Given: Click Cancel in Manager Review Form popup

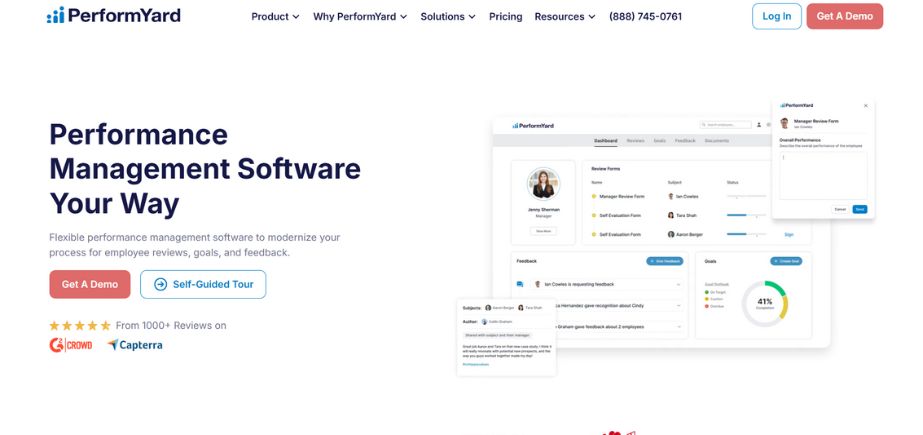Looking at the screenshot, I should pos(840,210).
